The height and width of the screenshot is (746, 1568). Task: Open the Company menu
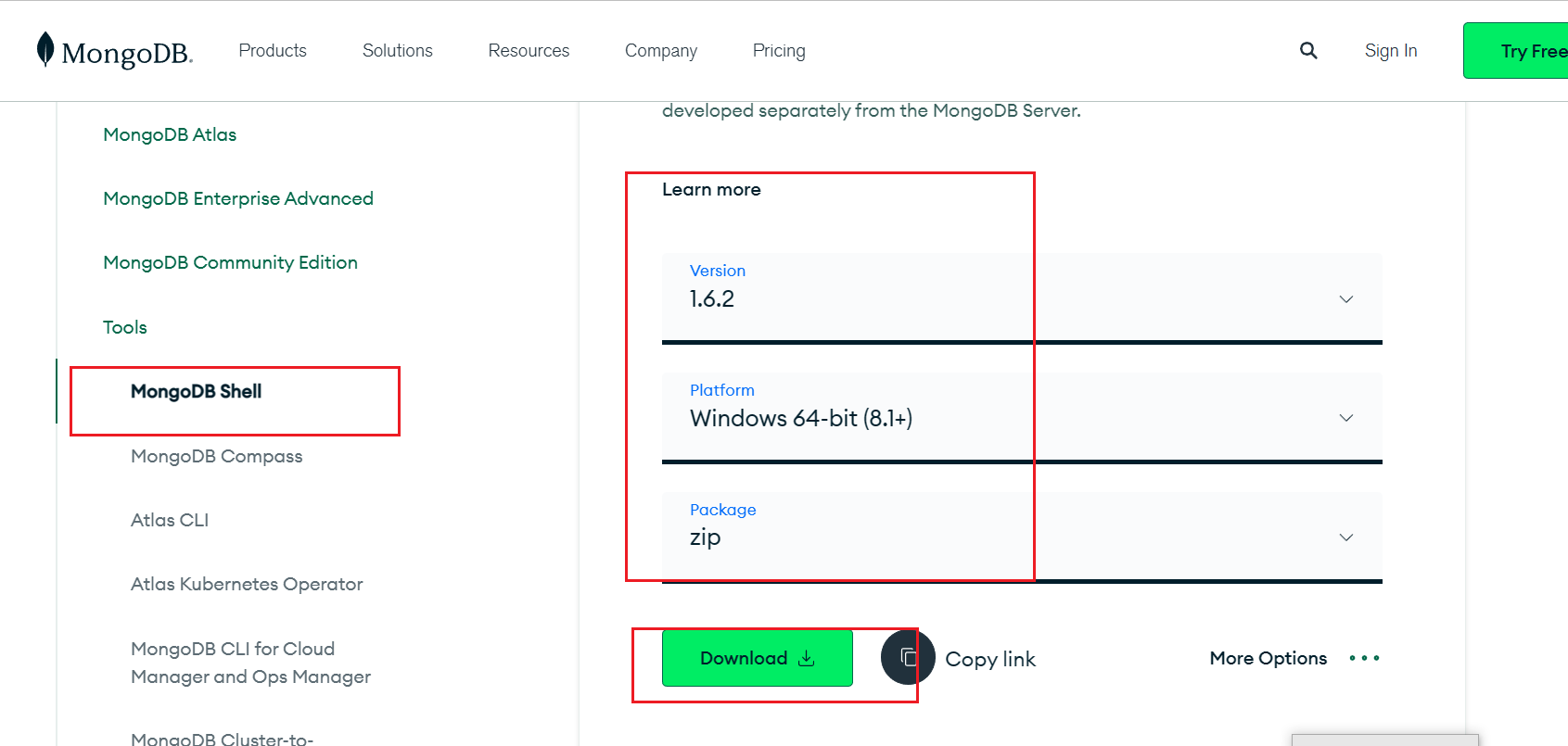click(x=661, y=51)
